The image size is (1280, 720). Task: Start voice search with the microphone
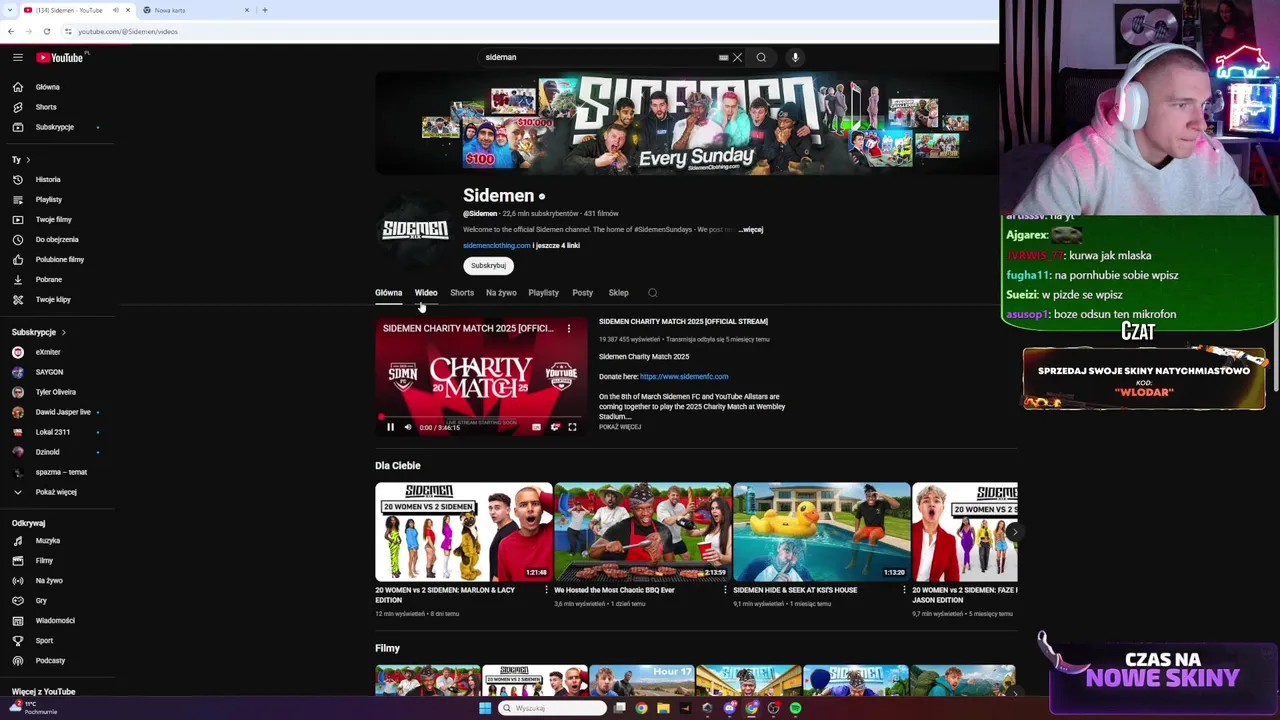tap(795, 57)
